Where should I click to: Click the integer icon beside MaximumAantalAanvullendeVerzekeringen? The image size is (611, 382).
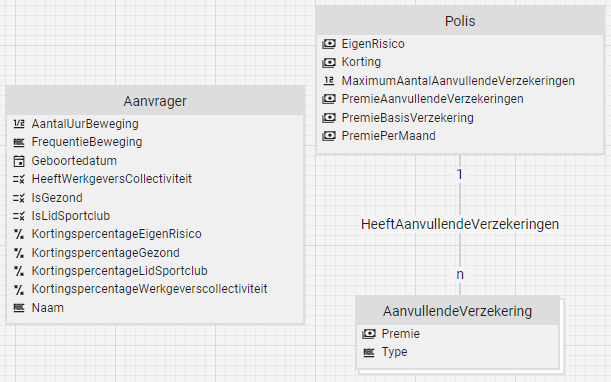[x=329, y=81]
